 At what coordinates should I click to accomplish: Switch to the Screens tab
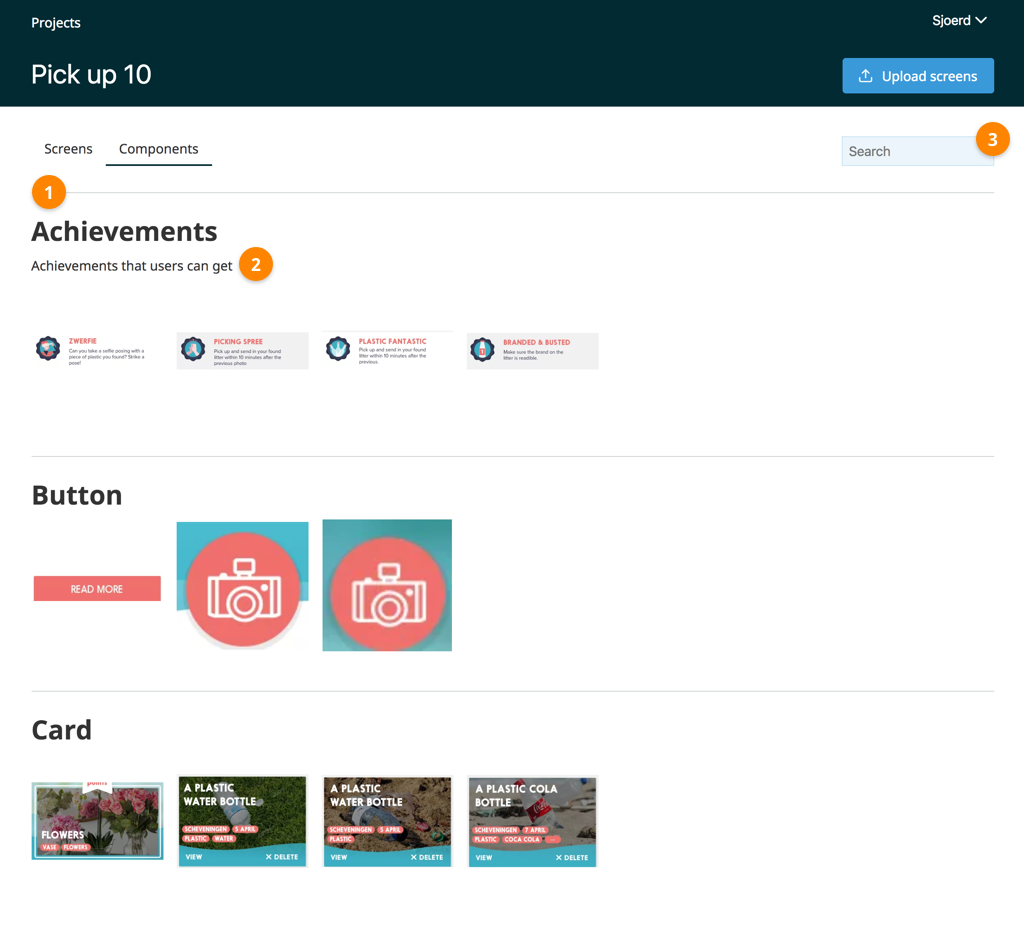tap(68, 149)
